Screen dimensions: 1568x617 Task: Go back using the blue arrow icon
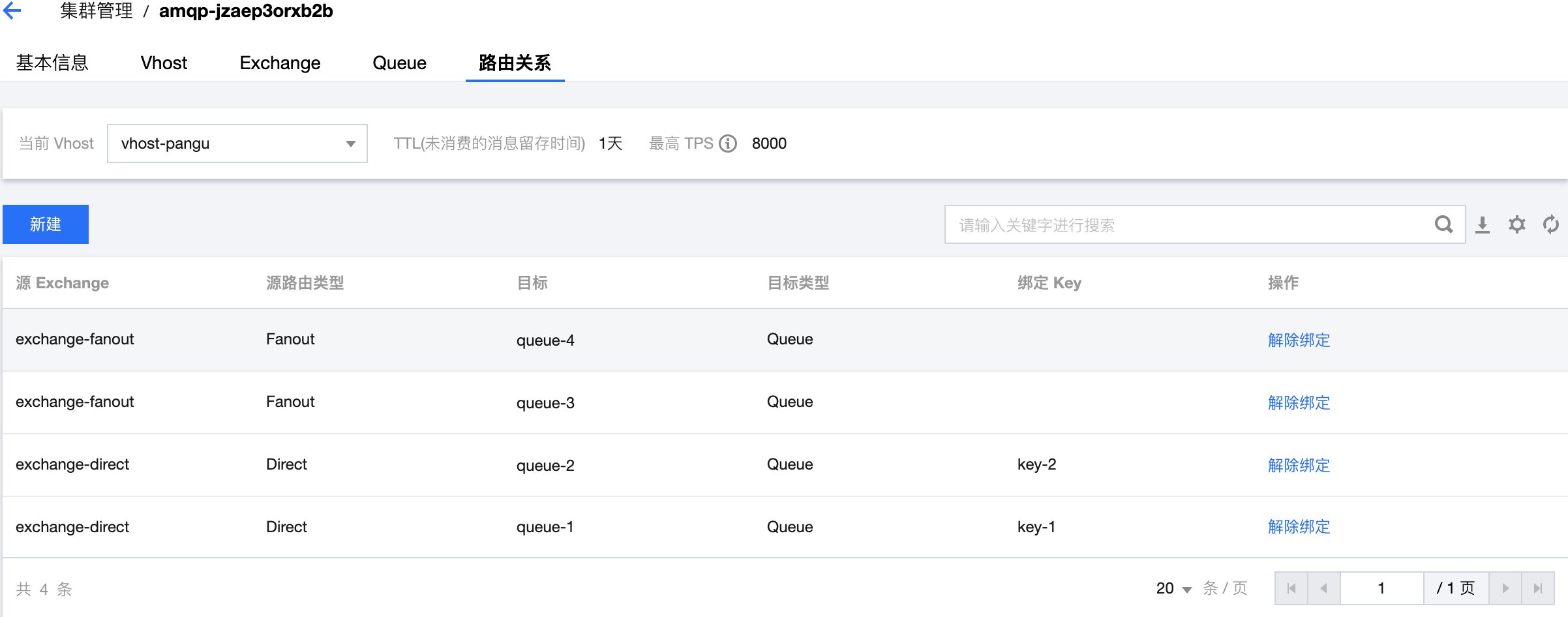pos(12,10)
